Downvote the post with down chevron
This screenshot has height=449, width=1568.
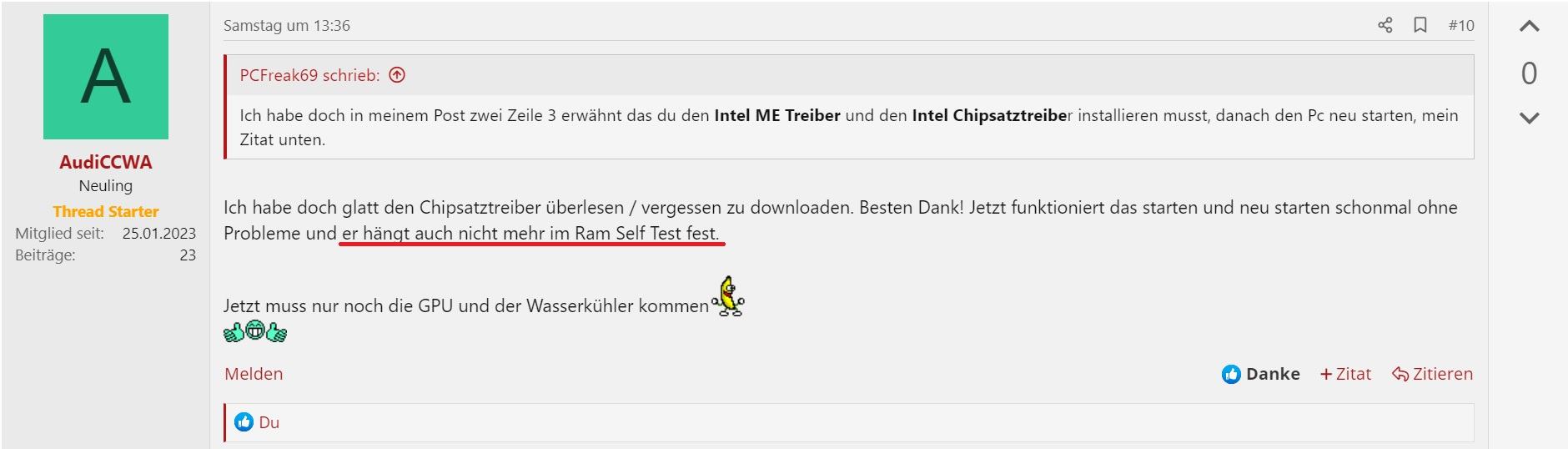pyautogui.click(x=1529, y=118)
